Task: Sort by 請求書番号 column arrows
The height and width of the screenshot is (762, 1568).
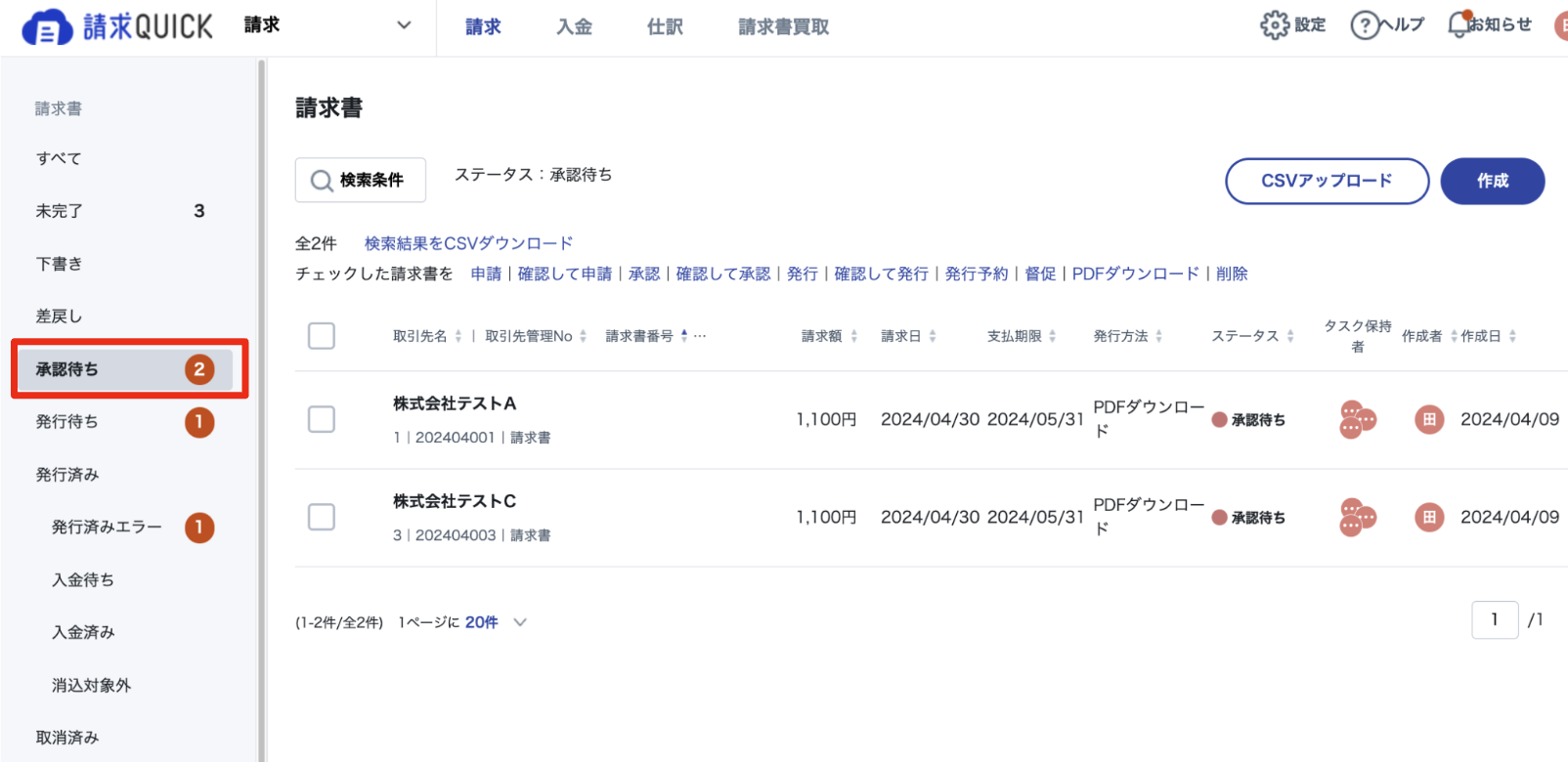Action: (x=684, y=335)
